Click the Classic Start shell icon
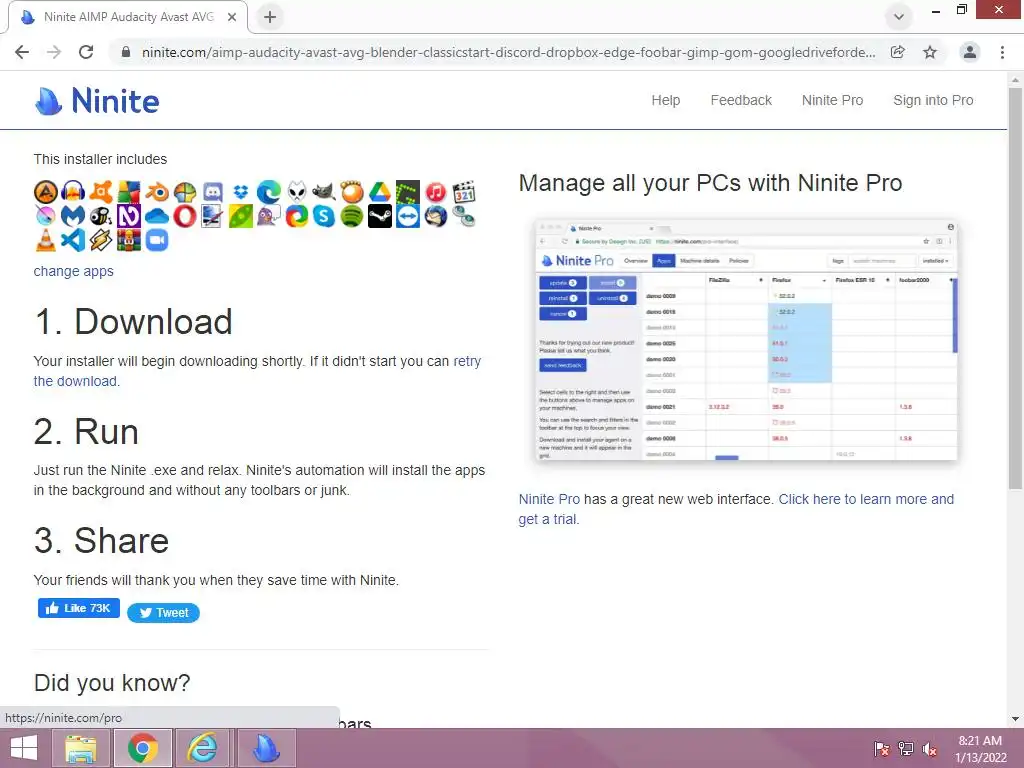 coord(185,192)
